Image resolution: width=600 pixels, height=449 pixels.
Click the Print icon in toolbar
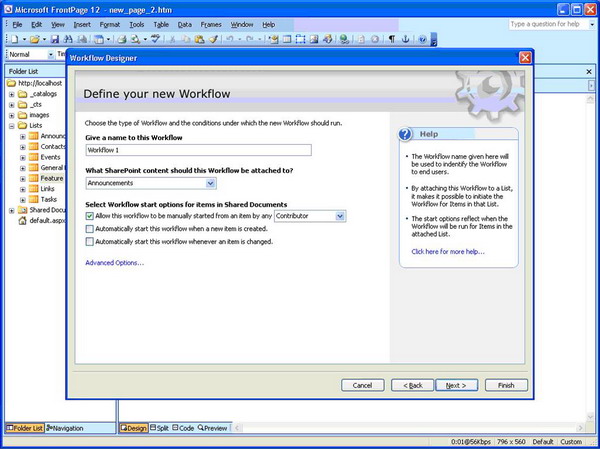pos(122,39)
